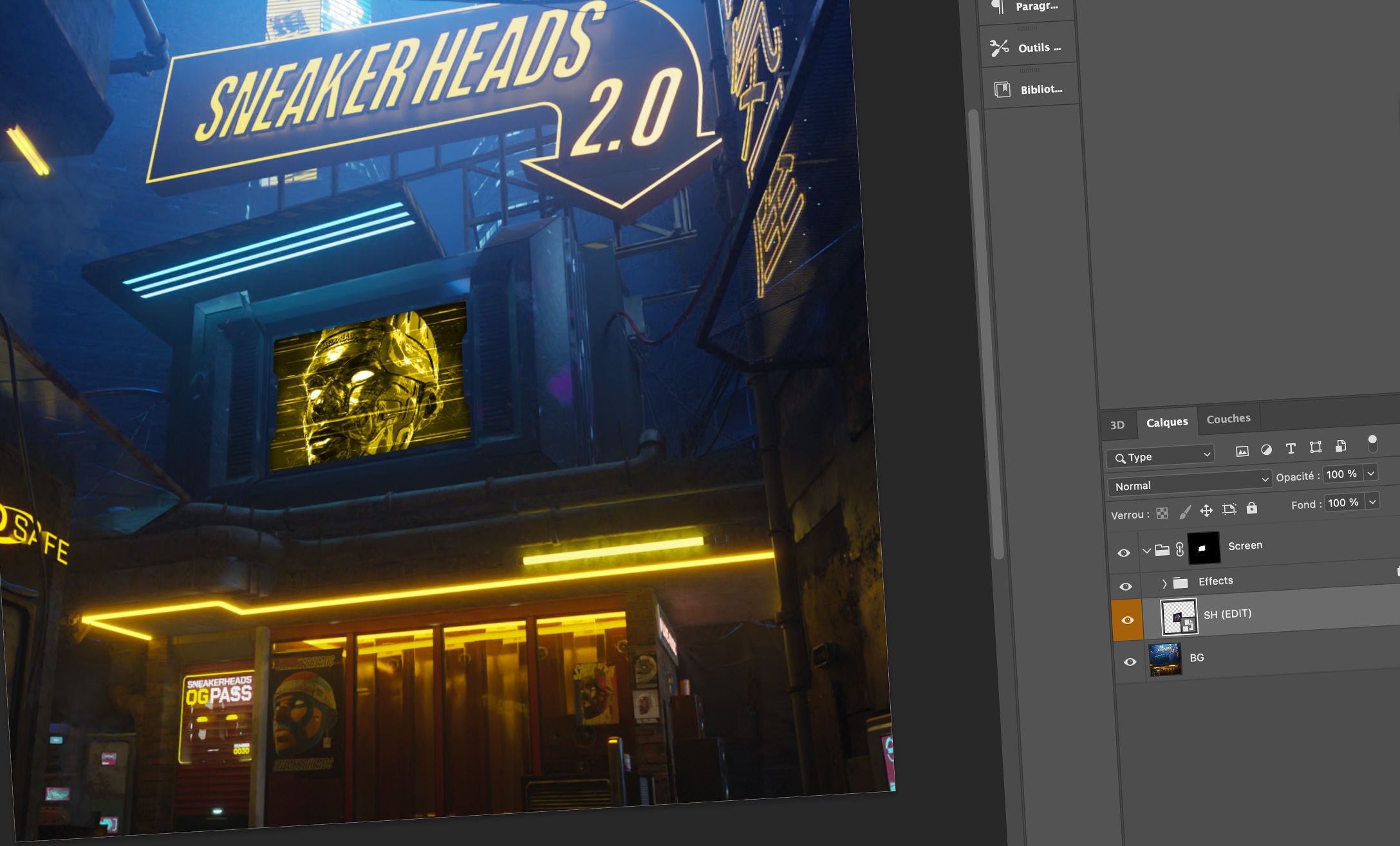
Task: Lock layer position move icon
Action: coord(1206,511)
